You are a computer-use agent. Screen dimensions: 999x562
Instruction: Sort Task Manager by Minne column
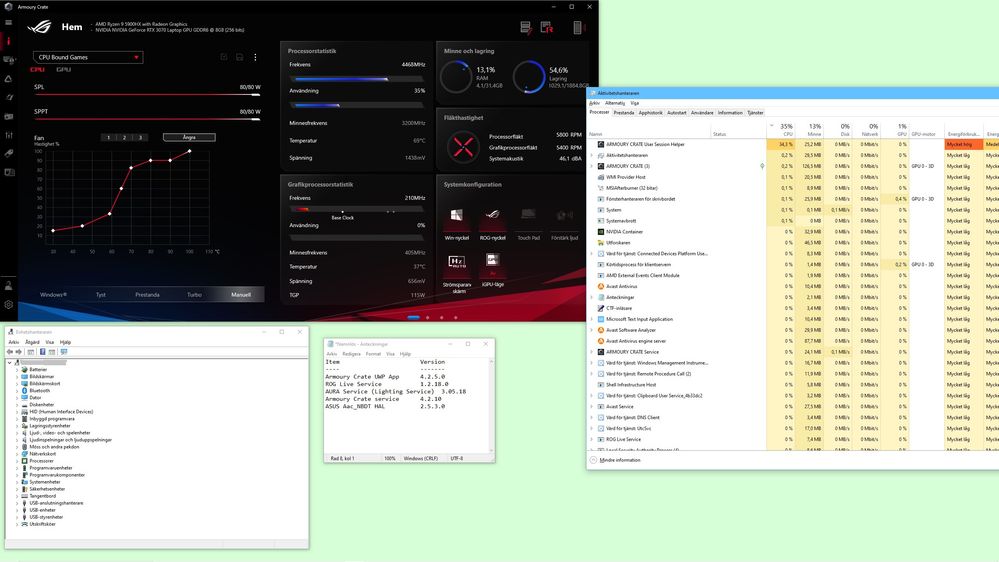pyautogui.click(x=809, y=130)
